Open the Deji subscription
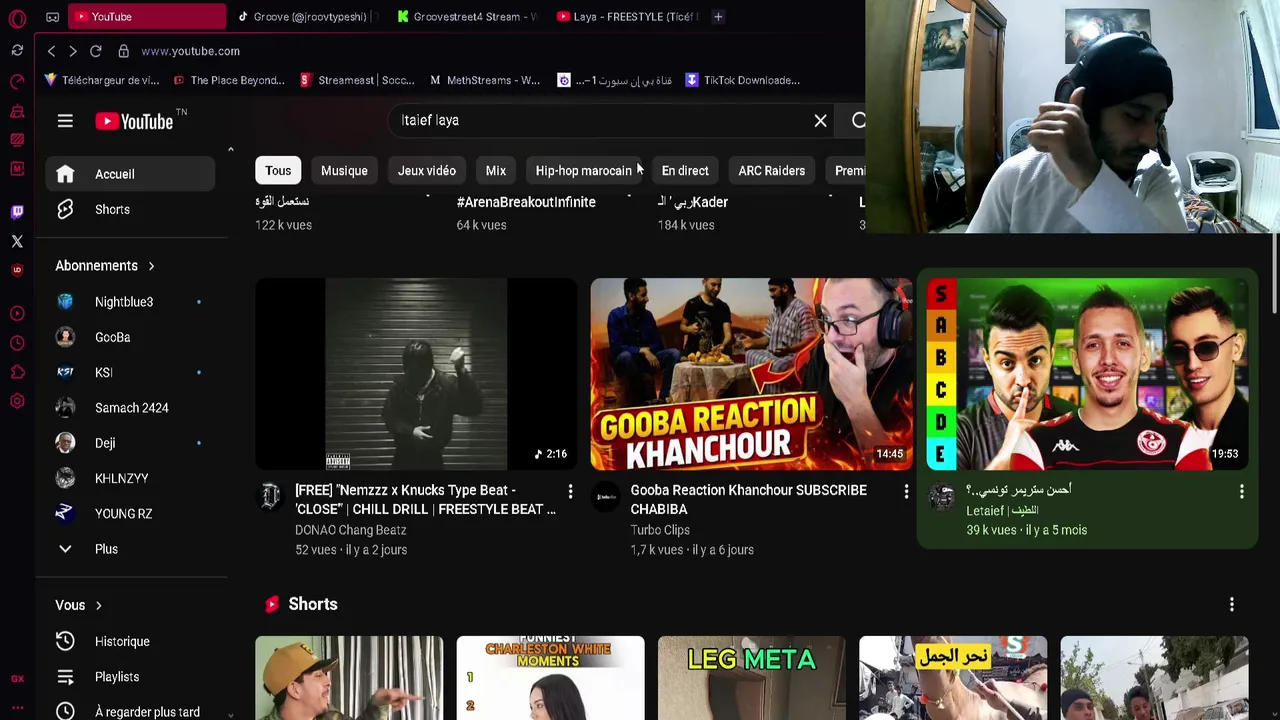 (130, 443)
